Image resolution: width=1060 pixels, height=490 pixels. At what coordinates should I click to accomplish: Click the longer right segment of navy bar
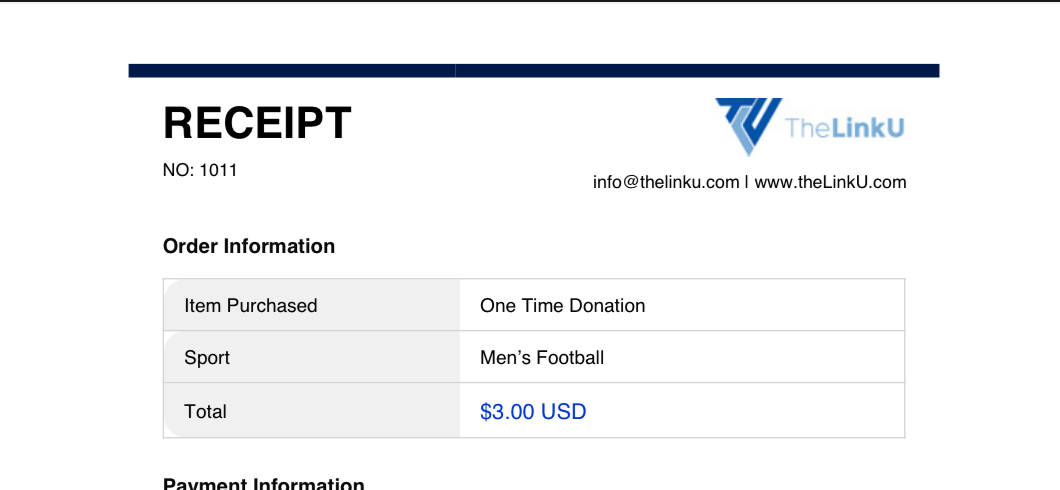(698, 71)
